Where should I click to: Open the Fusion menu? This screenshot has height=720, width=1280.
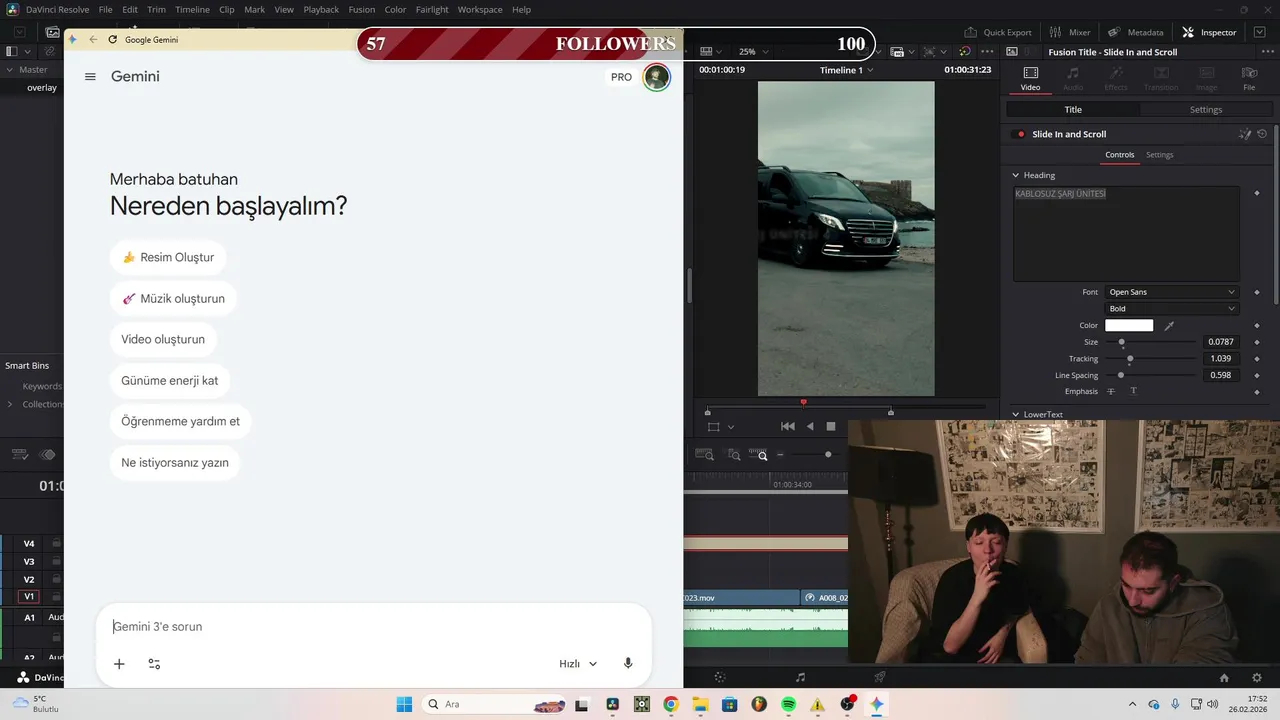[362, 9]
